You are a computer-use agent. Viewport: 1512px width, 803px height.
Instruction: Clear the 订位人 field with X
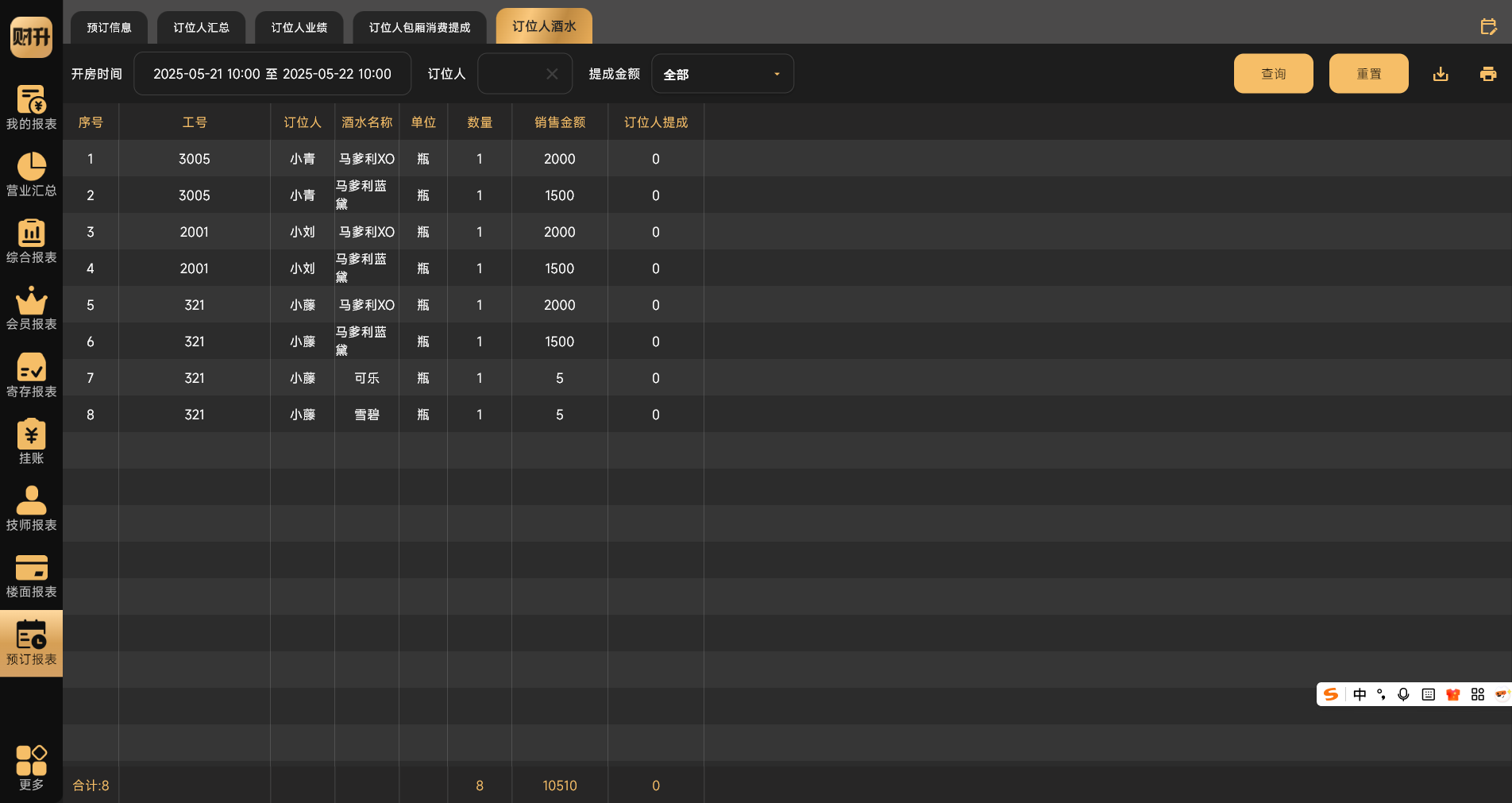tap(552, 74)
